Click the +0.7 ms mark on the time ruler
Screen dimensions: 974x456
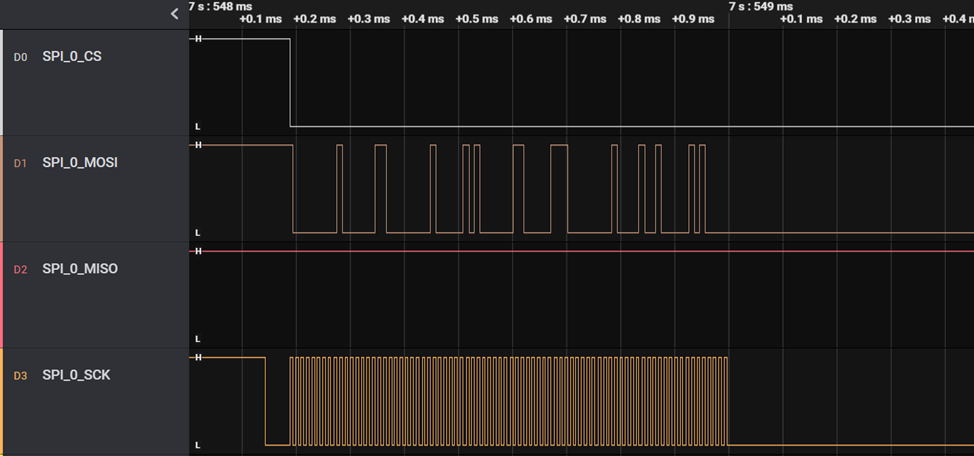tap(585, 19)
